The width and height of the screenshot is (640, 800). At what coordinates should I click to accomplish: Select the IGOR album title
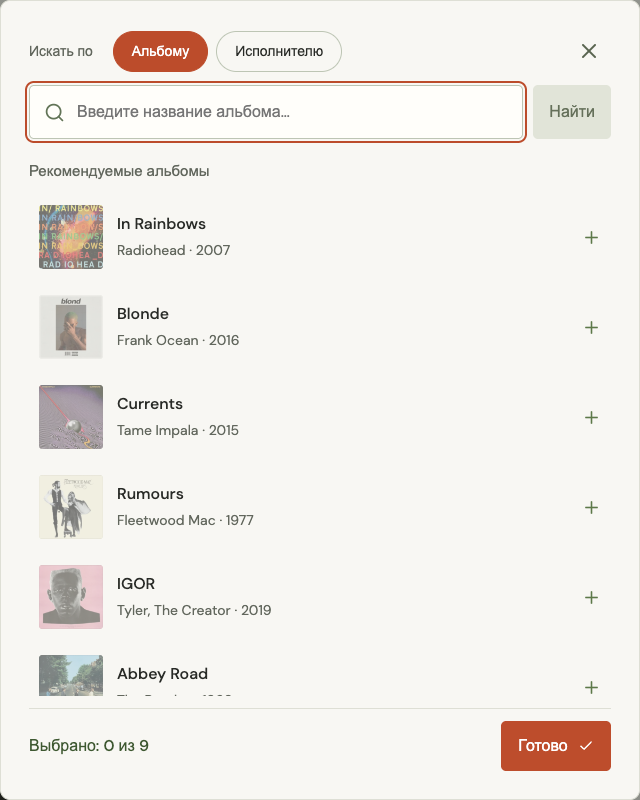point(136,584)
